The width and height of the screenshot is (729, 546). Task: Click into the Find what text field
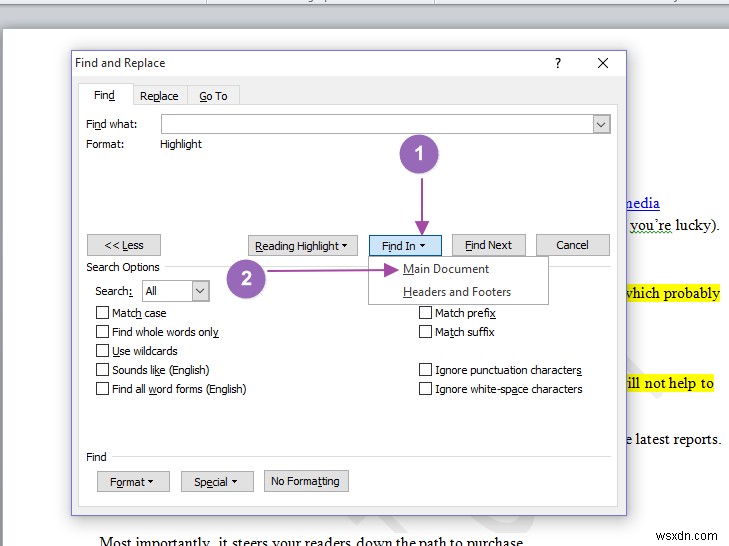[377, 124]
